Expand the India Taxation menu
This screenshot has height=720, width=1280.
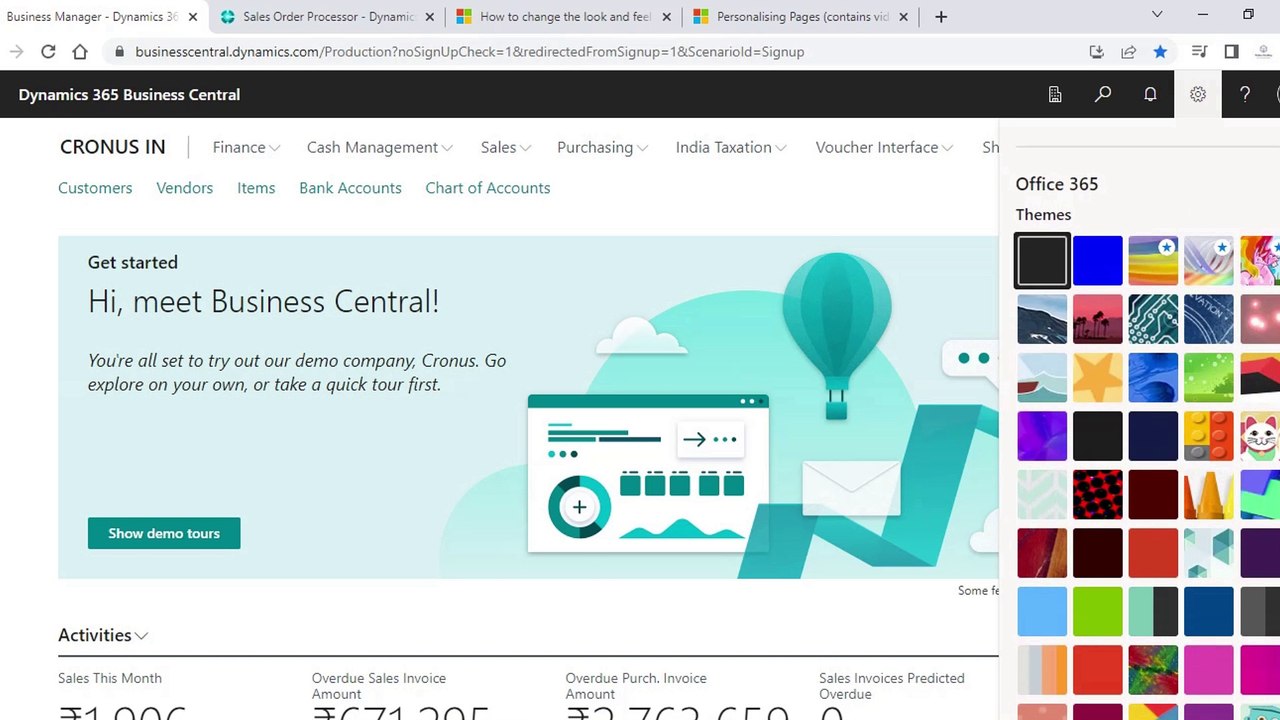pyautogui.click(x=731, y=147)
